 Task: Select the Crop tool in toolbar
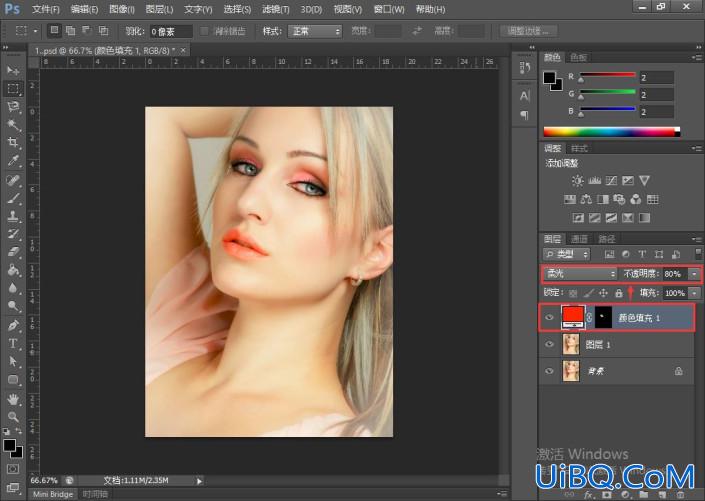(13, 143)
